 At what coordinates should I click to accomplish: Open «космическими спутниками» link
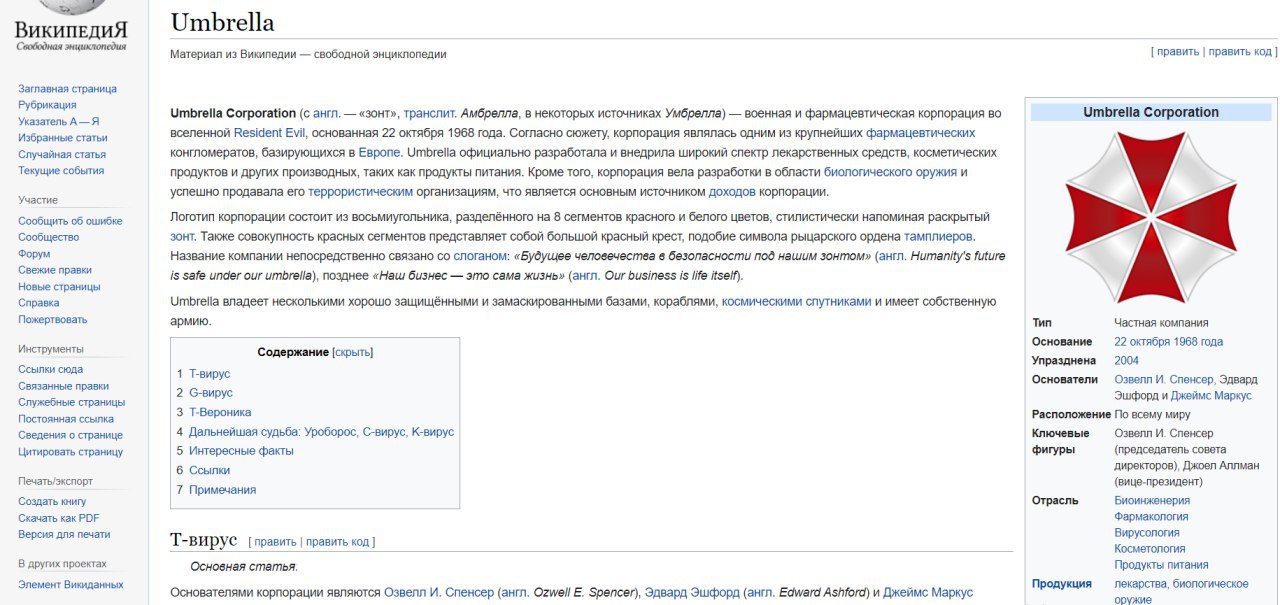(x=796, y=302)
